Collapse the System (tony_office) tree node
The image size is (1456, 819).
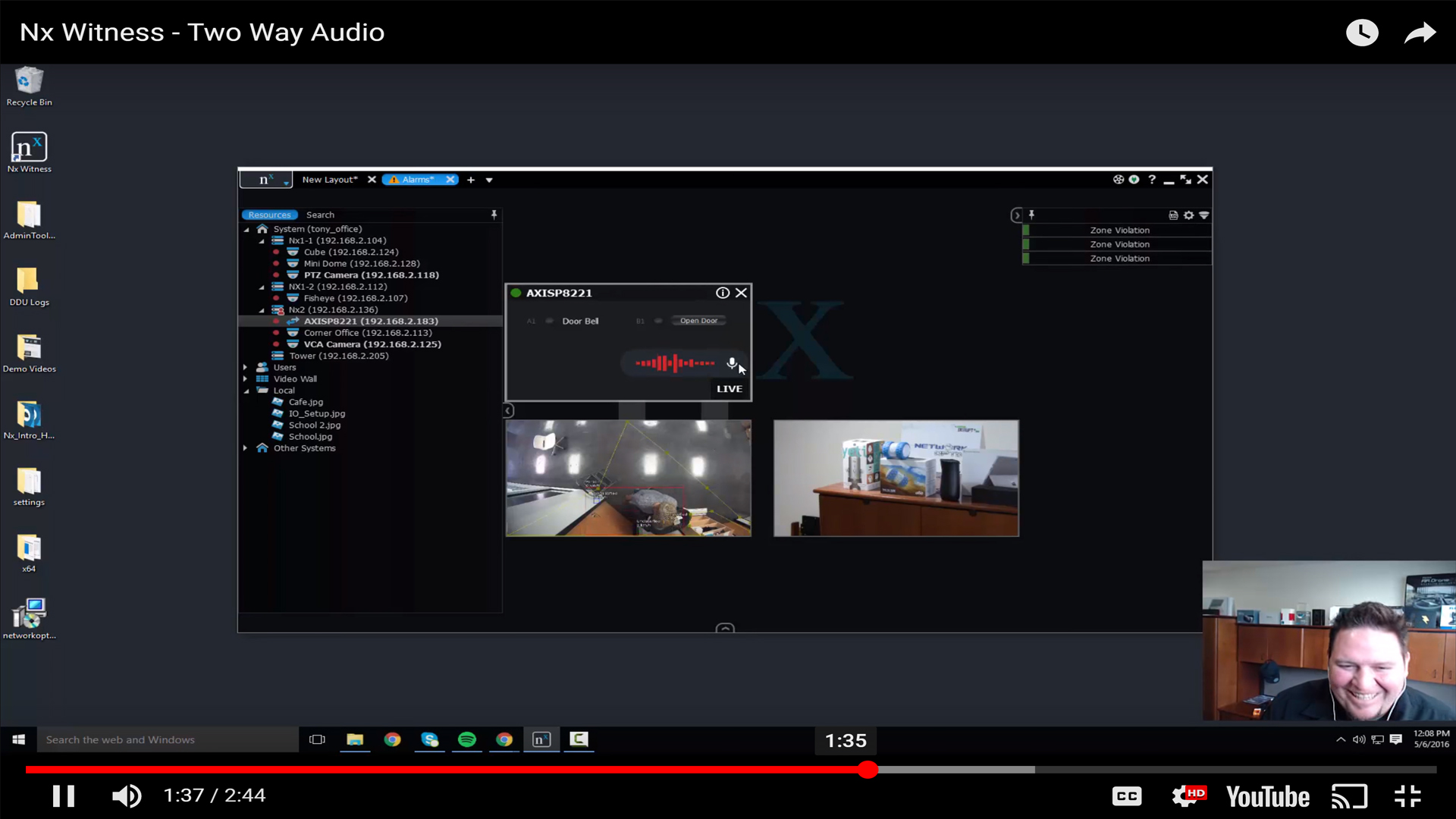[x=246, y=229]
